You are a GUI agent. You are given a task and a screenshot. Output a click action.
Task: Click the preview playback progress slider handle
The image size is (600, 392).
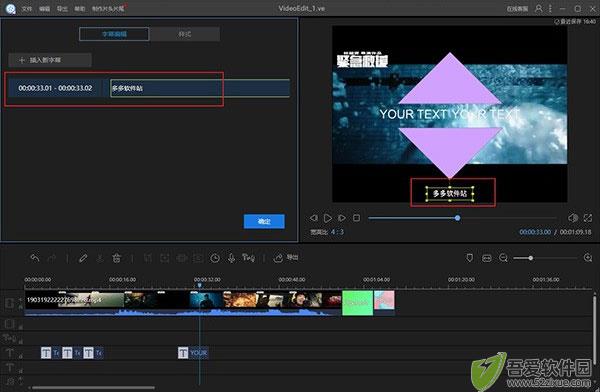coord(457,218)
